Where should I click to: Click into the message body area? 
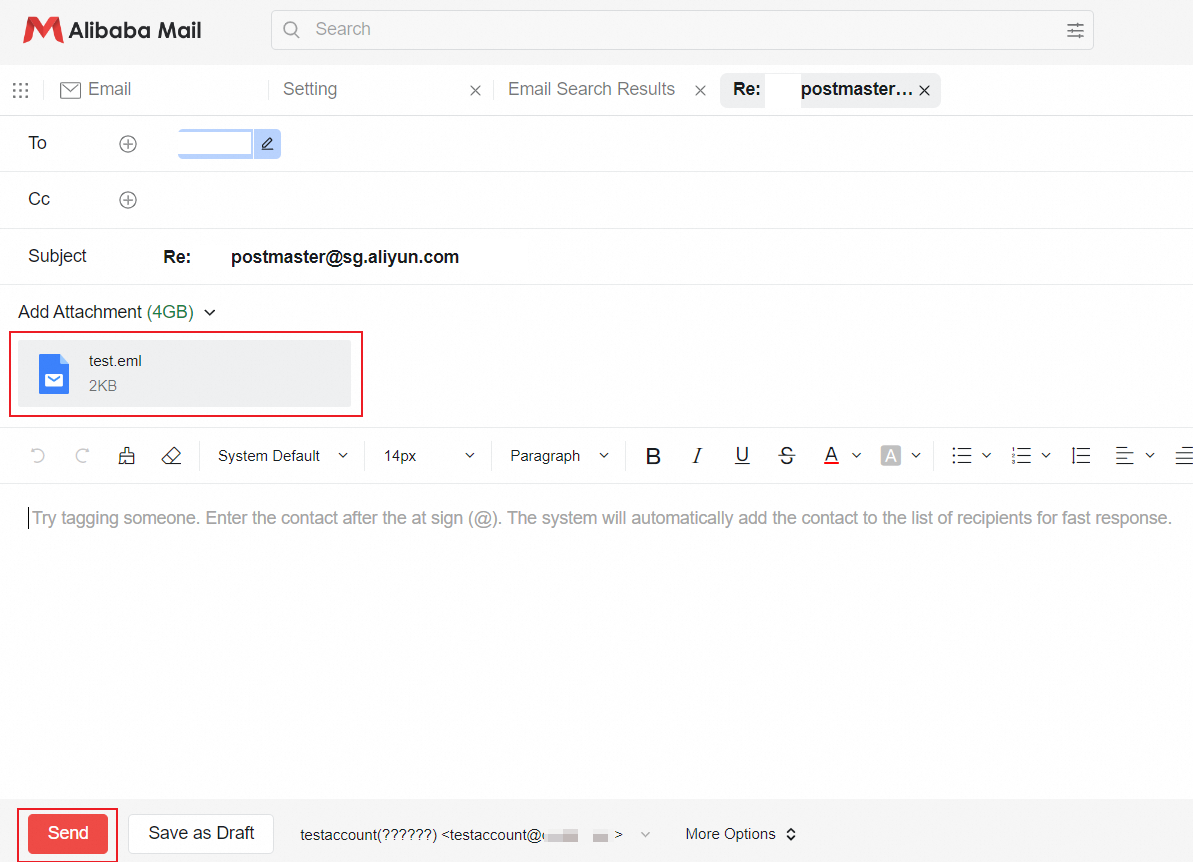click(596, 639)
